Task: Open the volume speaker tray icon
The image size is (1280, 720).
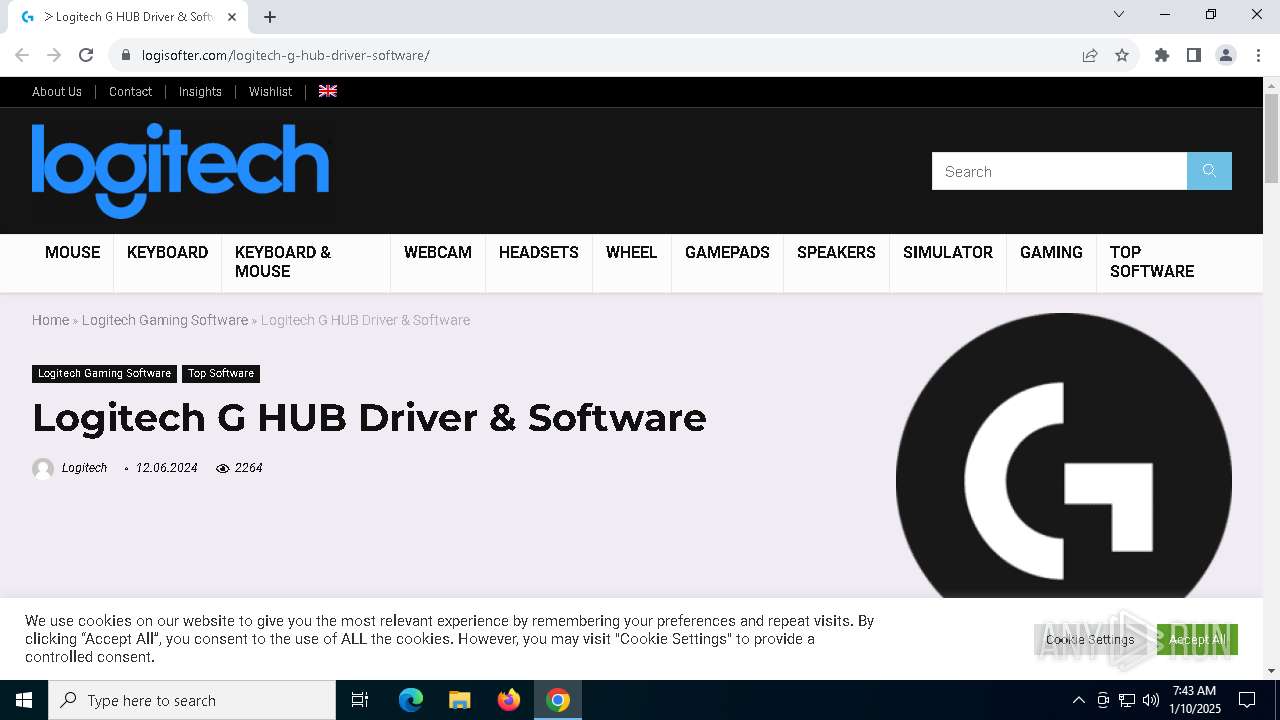Action: tap(1151, 700)
